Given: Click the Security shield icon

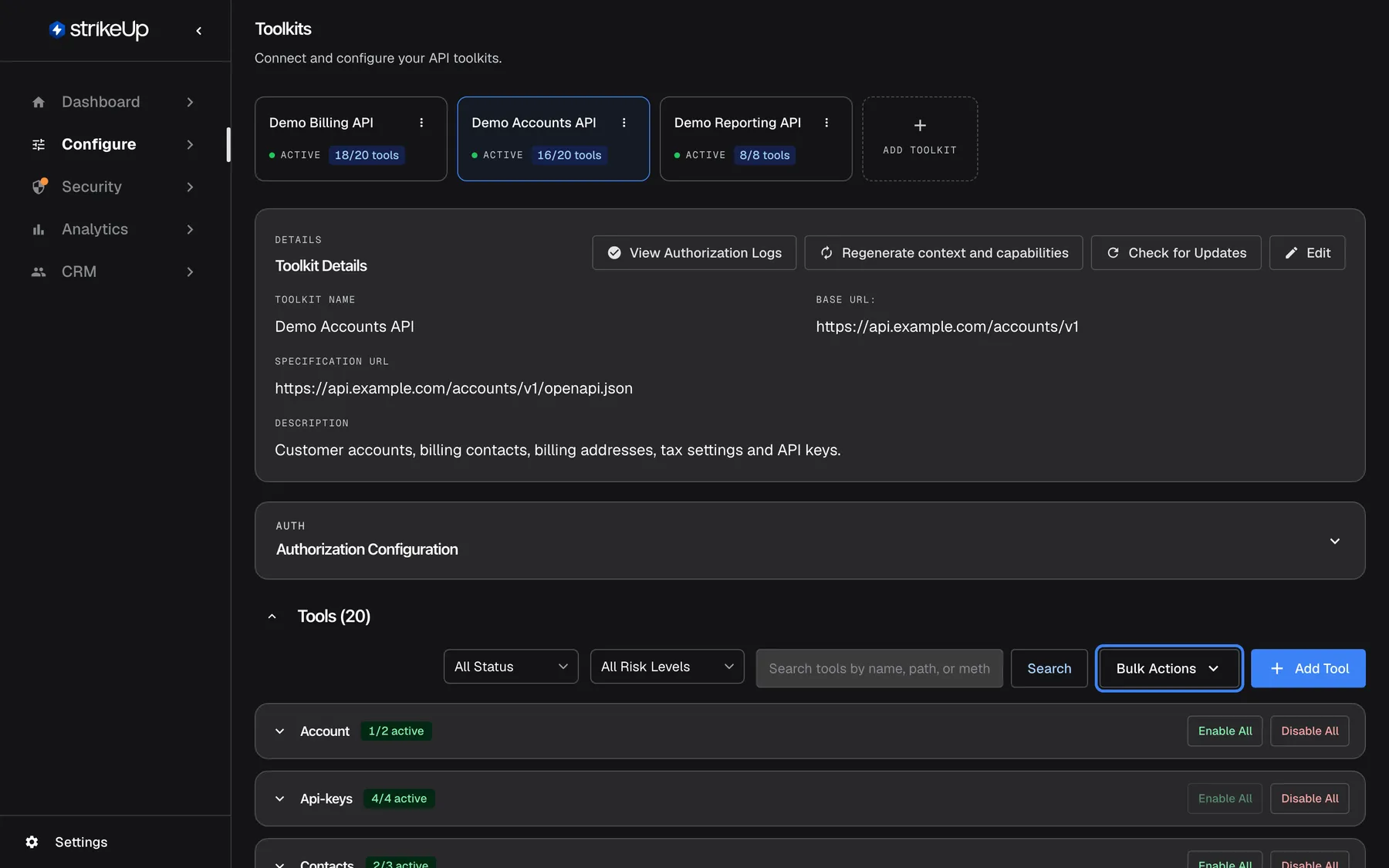Looking at the screenshot, I should [39, 187].
